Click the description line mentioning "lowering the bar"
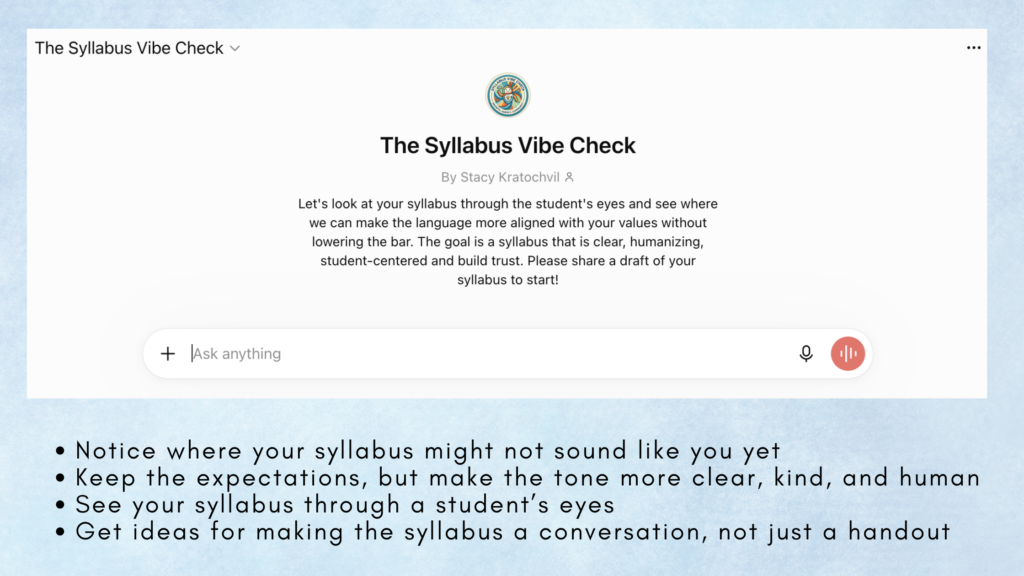 pyautogui.click(x=507, y=242)
